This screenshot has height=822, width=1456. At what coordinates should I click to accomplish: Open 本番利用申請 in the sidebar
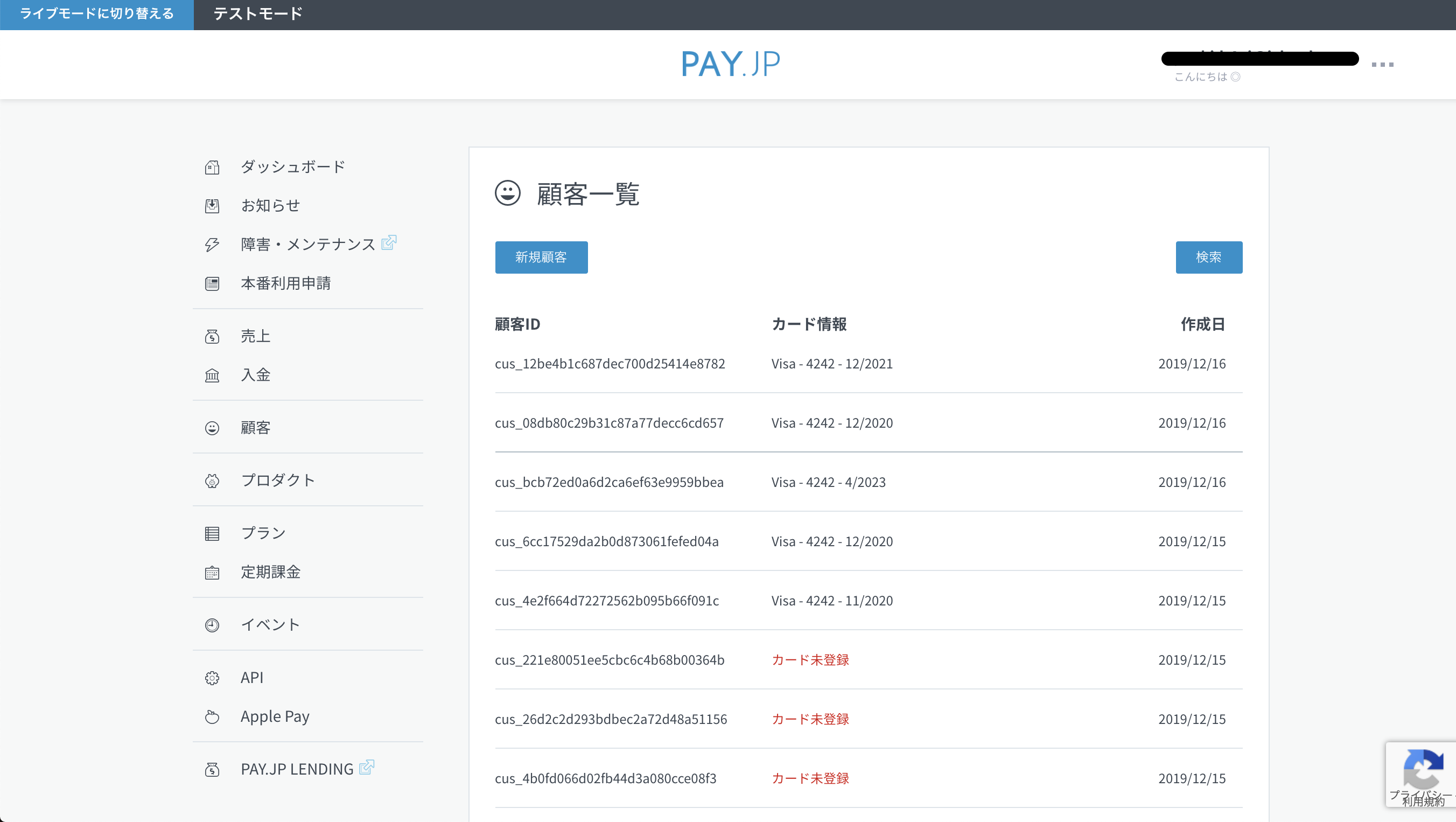(x=285, y=283)
